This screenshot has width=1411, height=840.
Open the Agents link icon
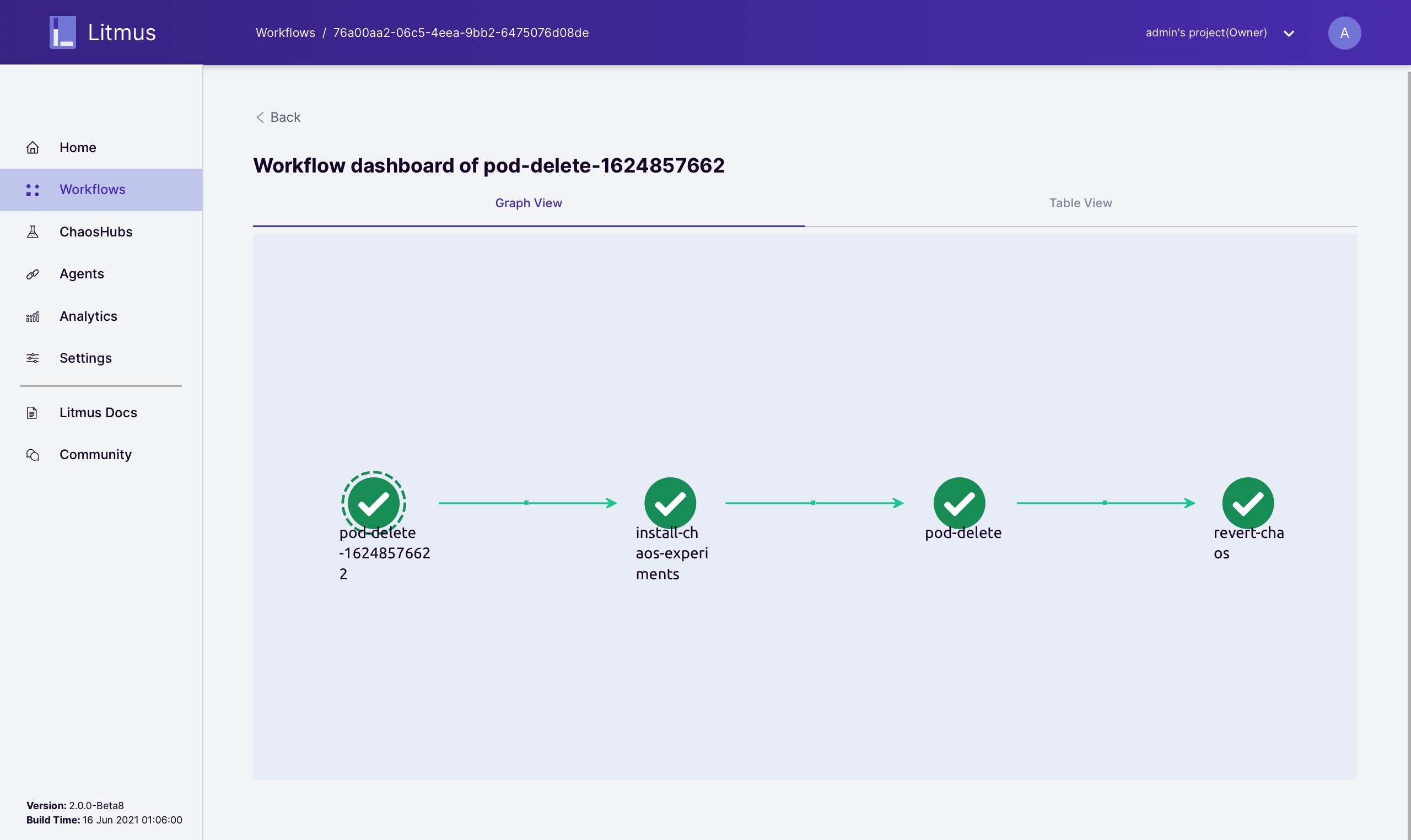pyautogui.click(x=33, y=274)
